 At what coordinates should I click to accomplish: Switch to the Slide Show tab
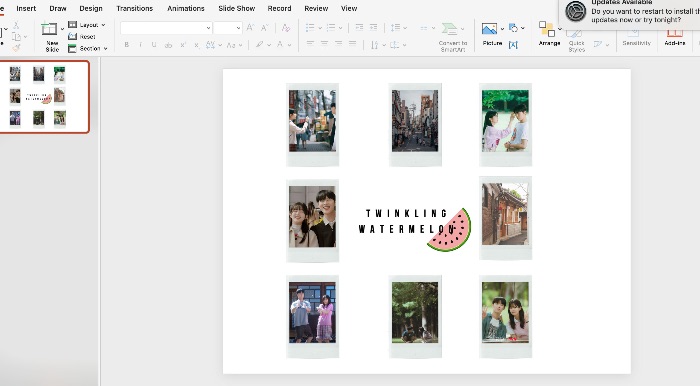pyautogui.click(x=237, y=8)
